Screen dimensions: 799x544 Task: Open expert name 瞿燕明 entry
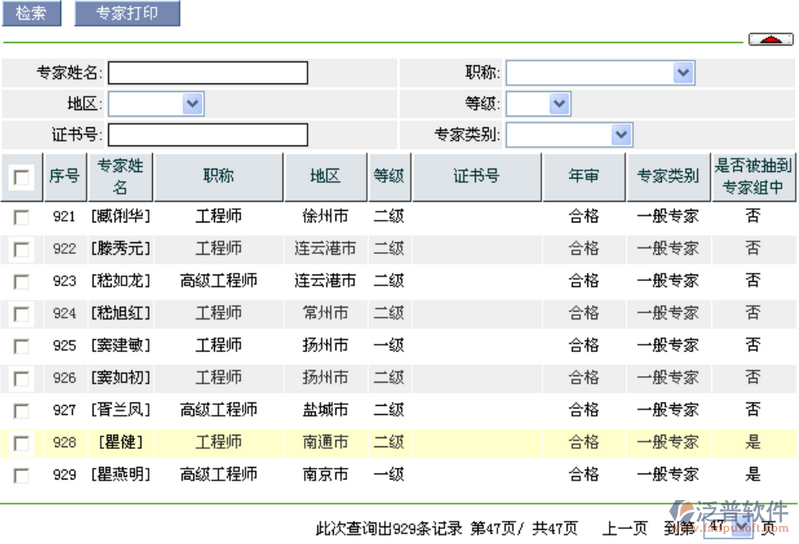120,474
